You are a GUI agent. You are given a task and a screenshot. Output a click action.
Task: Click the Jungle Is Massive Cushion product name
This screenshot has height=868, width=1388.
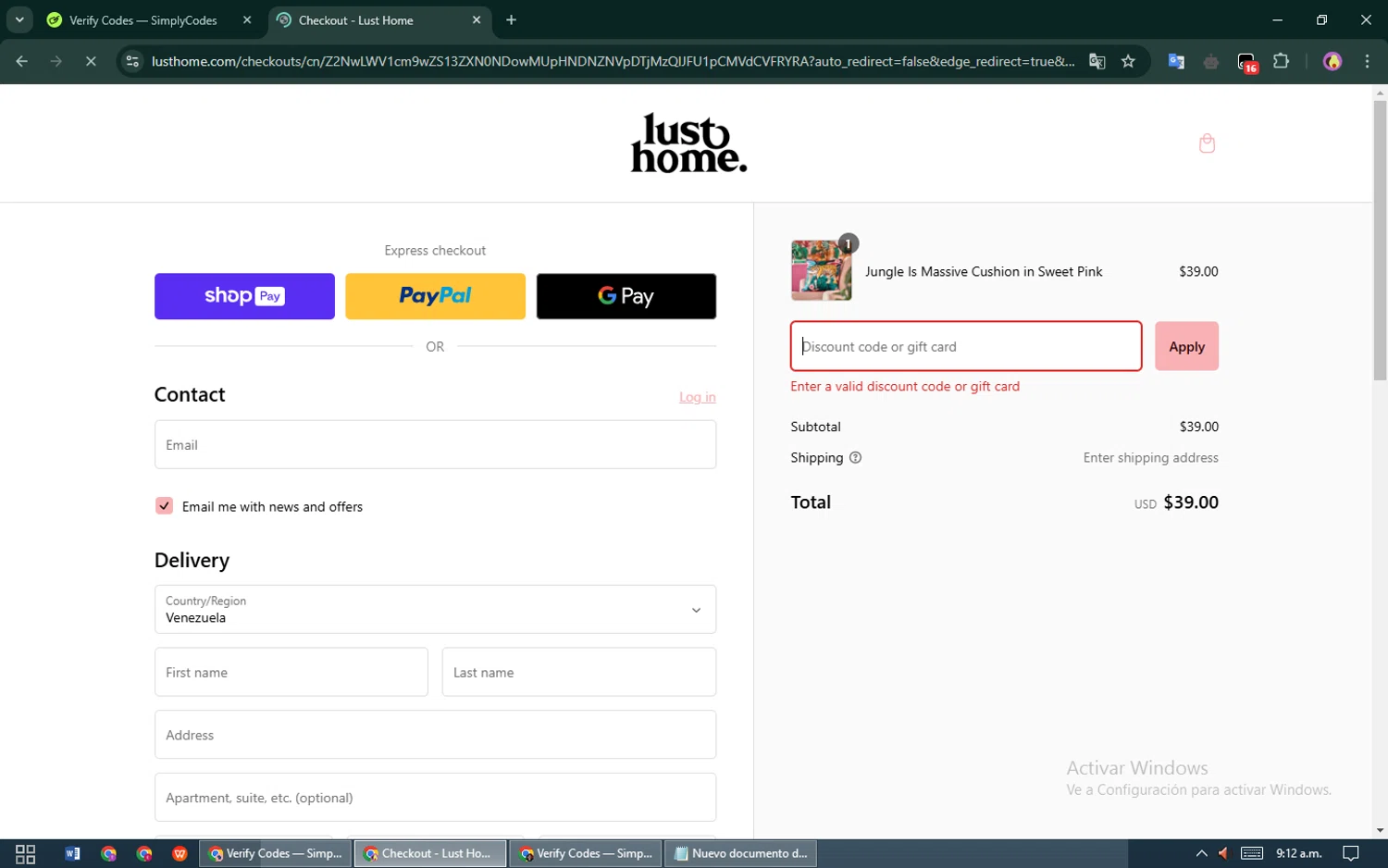(984, 271)
